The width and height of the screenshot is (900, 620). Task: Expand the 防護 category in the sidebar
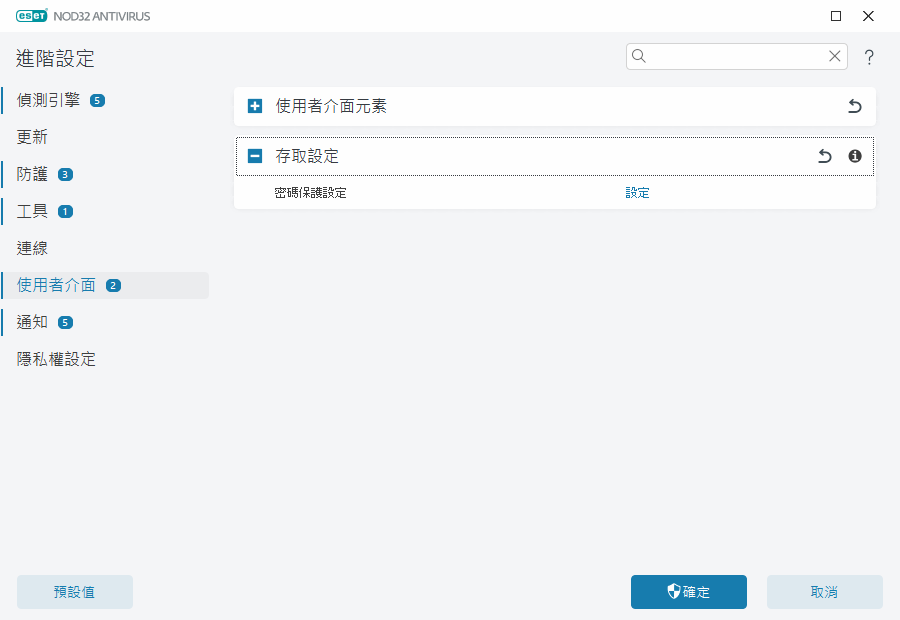tap(30, 173)
